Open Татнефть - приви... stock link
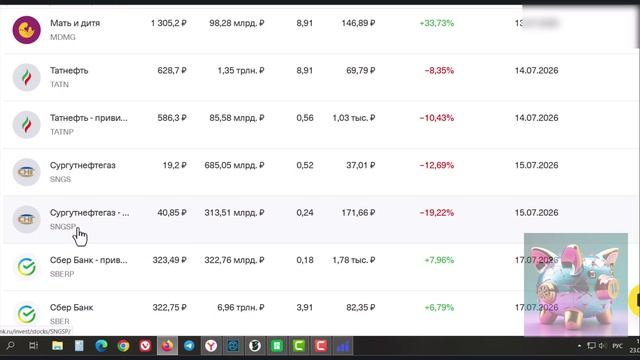Image resolution: width=640 pixels, height=360 pixels. click(x=89, y=118)
